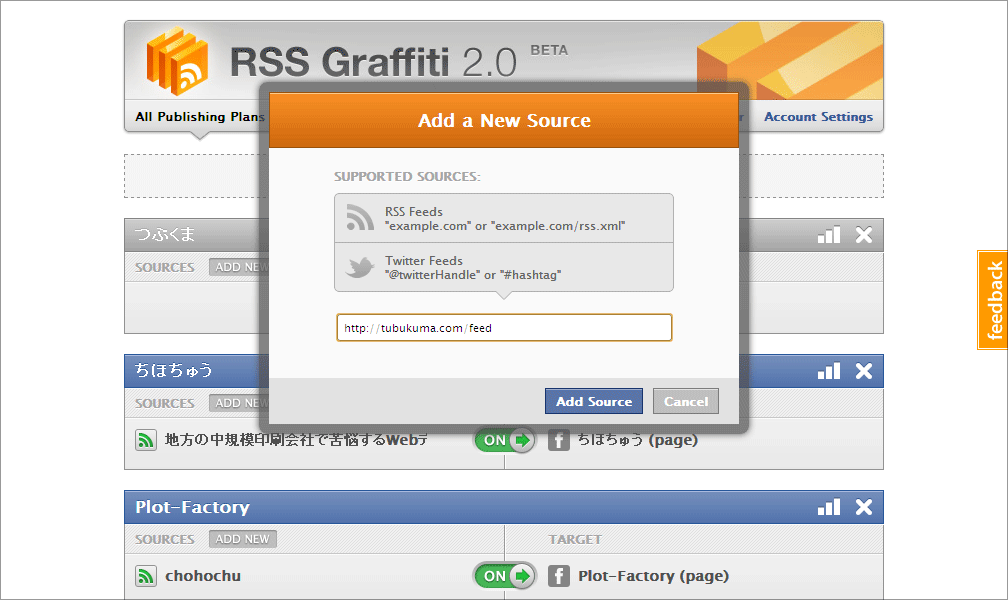This screenshot has height=600, width=1008.
Task: Click ADD NEW source in Plot-Factory plan
Action: coord(242,539)
